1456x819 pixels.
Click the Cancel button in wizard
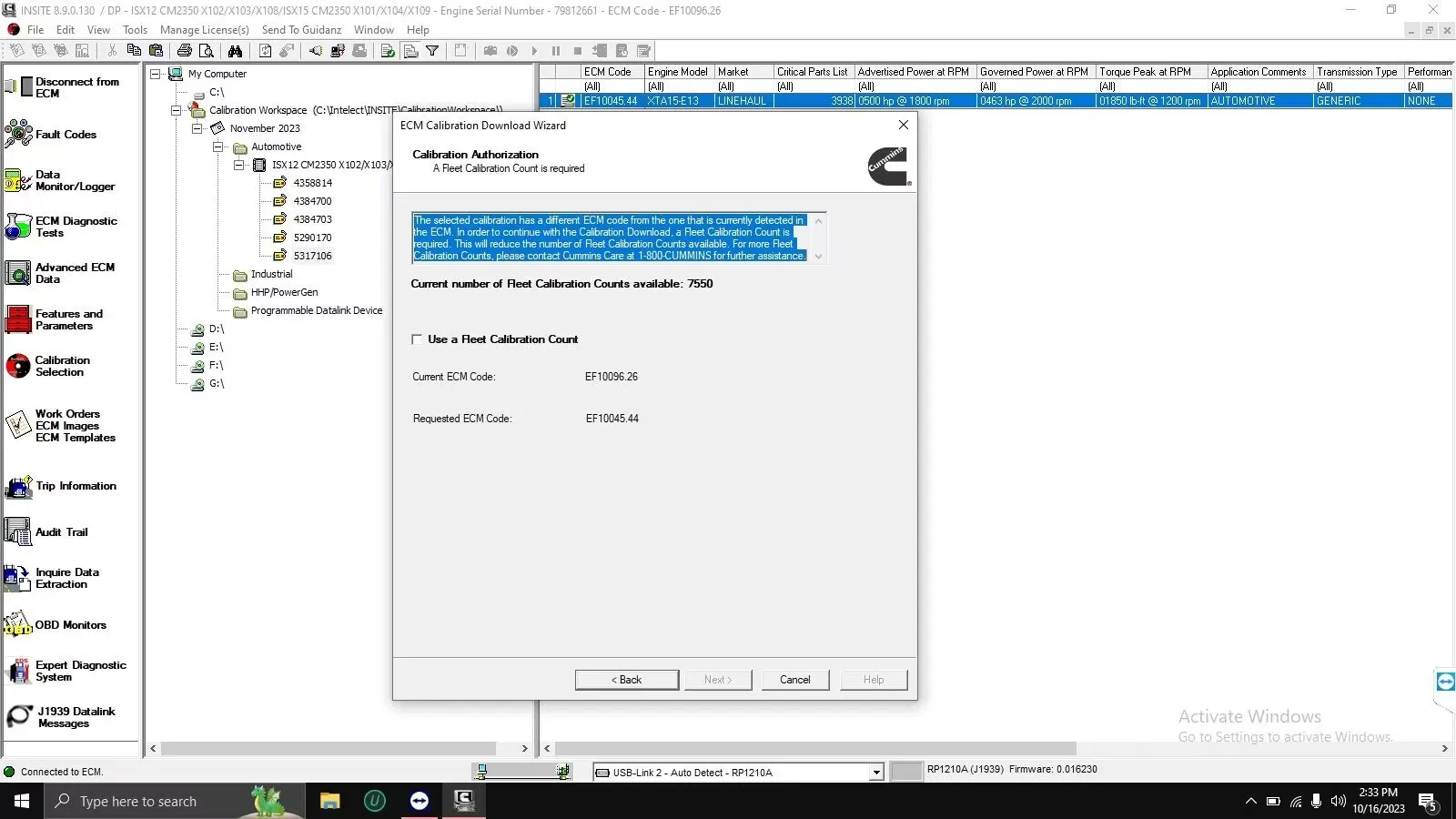[794, 680]
